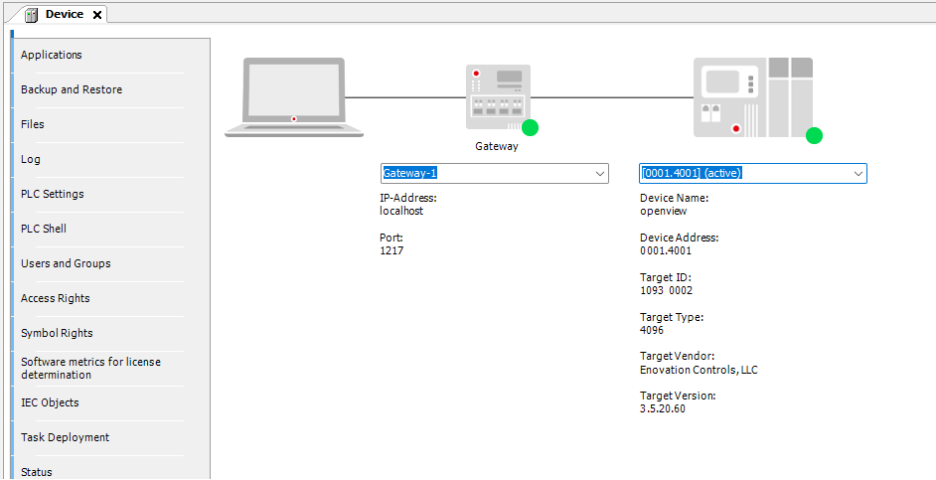The height and width of the screenshot is (480, 936).
Task: Click the laptop computer icon
Action: coord(294,97)
